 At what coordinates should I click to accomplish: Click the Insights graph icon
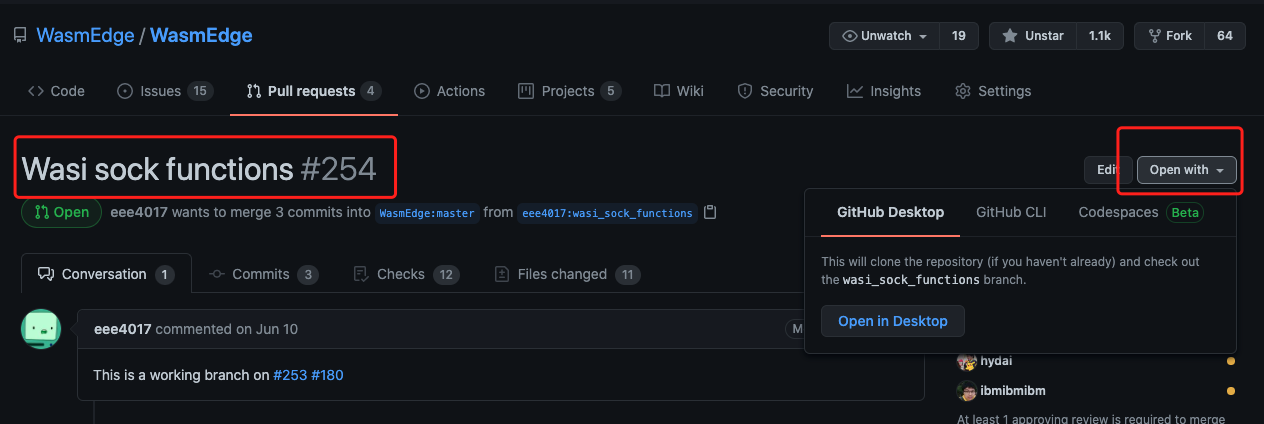pyautogui.click(x=855, y=91)
